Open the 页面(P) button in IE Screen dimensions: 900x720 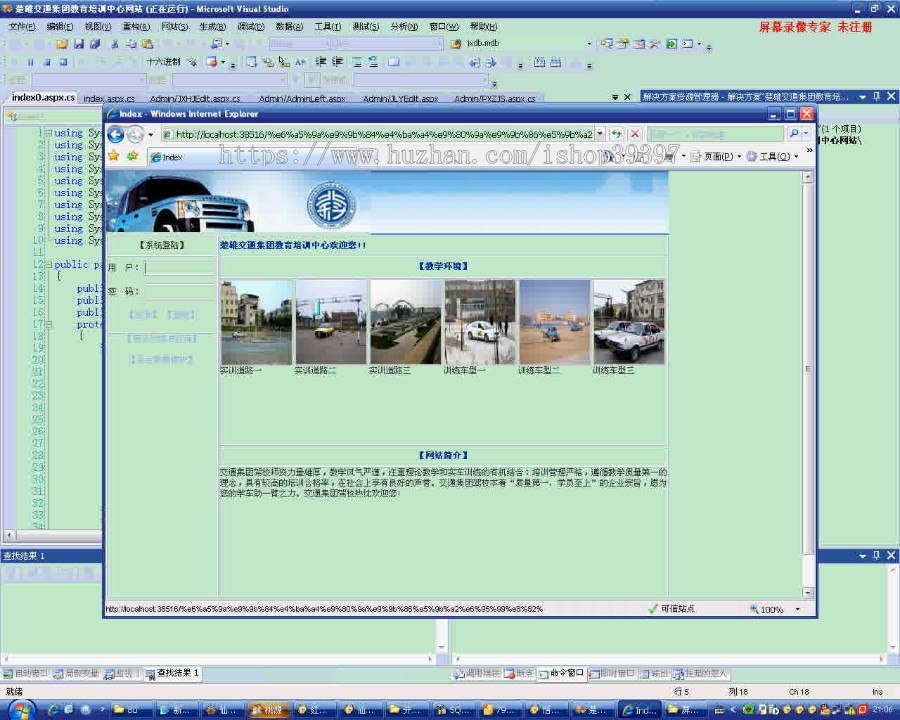pyautogui.click(x=716, y=156)
